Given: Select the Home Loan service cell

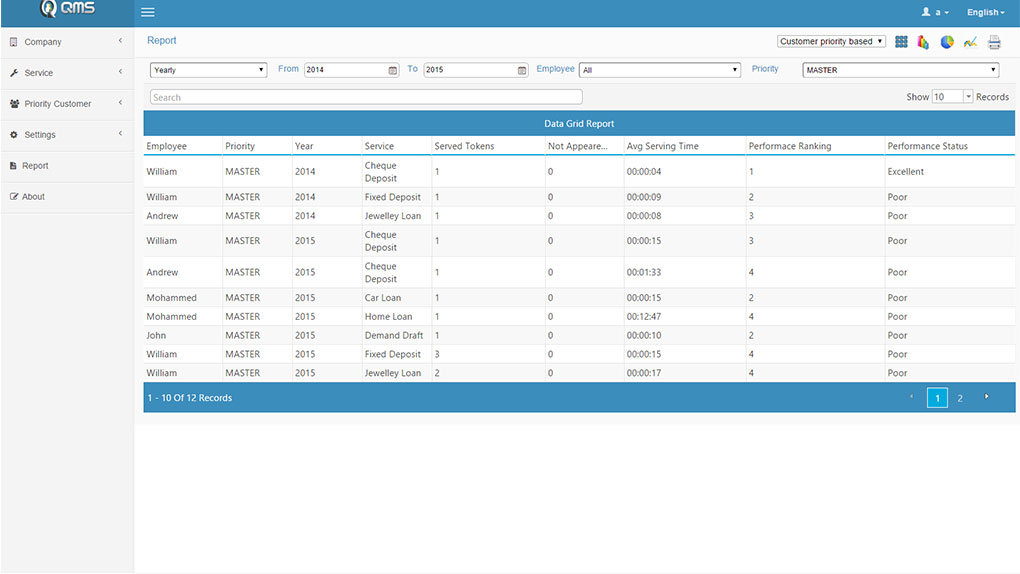Looking at the screenshot, I should tap(388, 317).
